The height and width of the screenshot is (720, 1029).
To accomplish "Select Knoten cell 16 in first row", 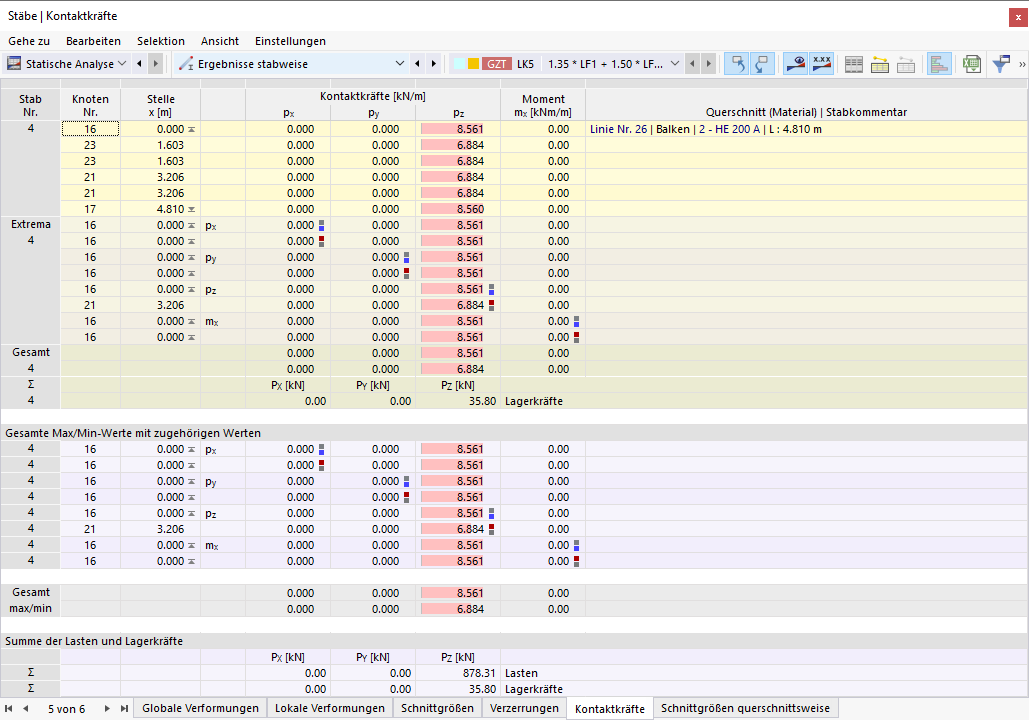I will point(90,129).
